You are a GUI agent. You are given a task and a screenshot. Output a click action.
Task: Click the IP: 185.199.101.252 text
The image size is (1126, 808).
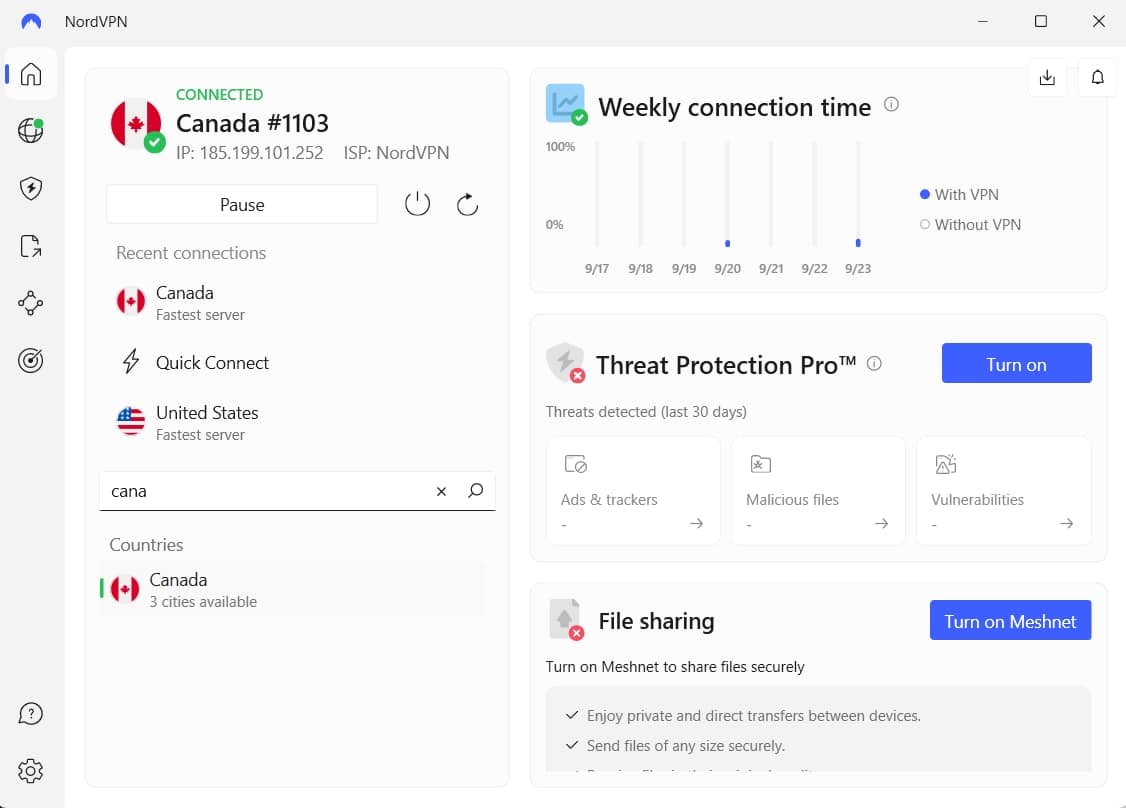click(249, 153)
